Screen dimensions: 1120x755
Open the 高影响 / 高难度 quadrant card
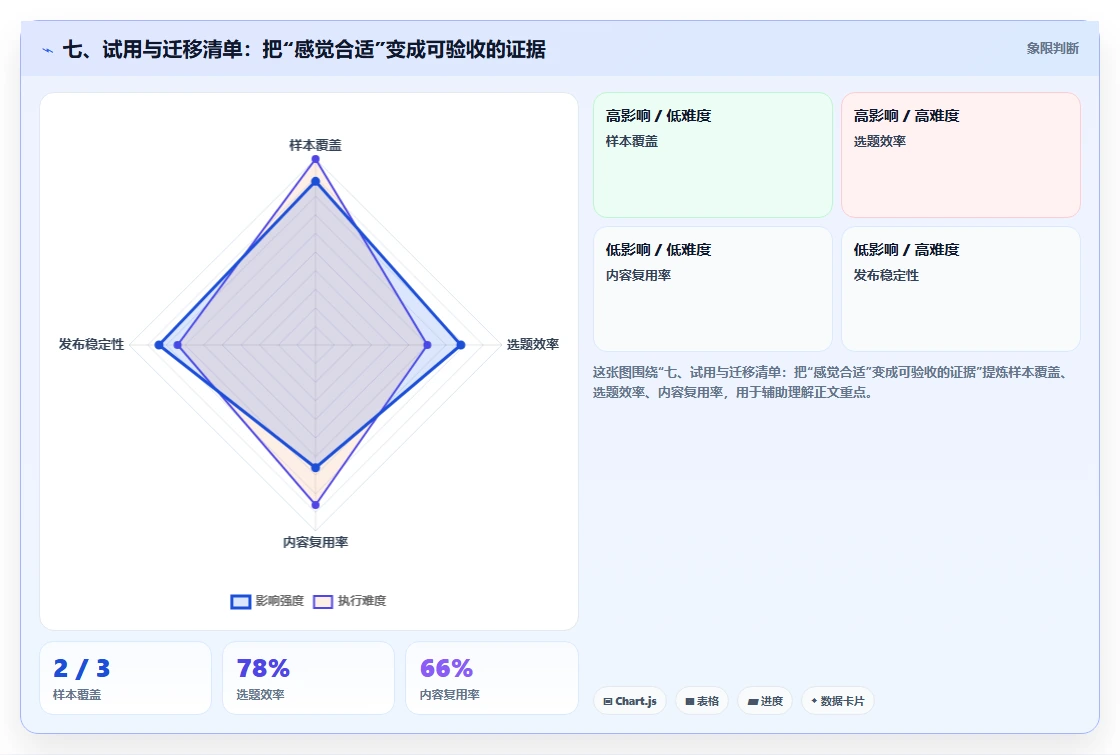(961, 154)
